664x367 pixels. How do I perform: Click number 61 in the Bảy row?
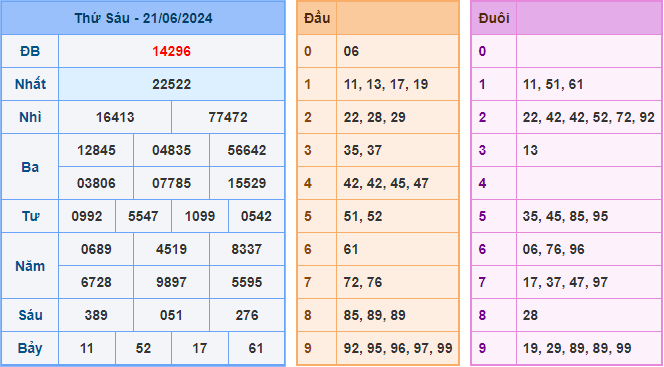pos(256,348)
